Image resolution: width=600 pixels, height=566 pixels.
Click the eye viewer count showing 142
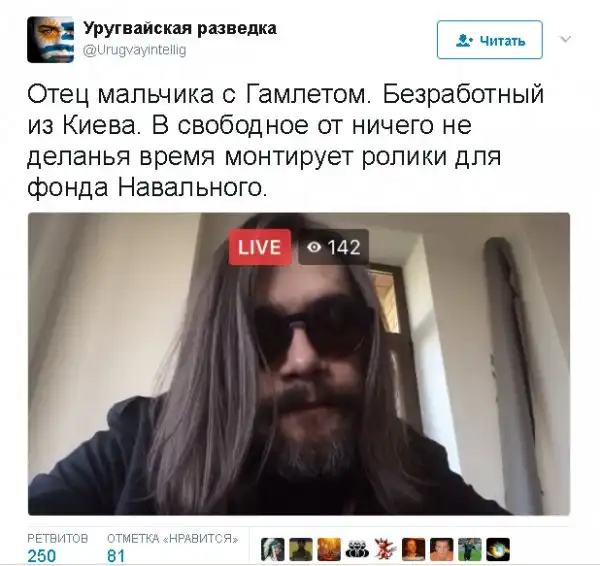coord(333,247)
